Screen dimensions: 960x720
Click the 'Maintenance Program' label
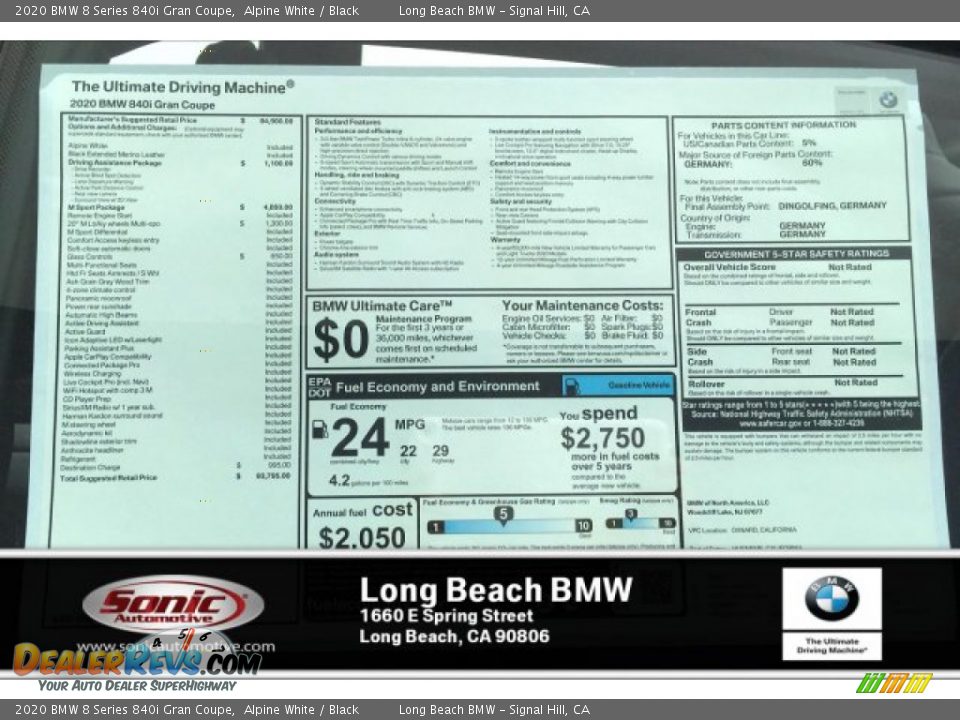(424, 319)
